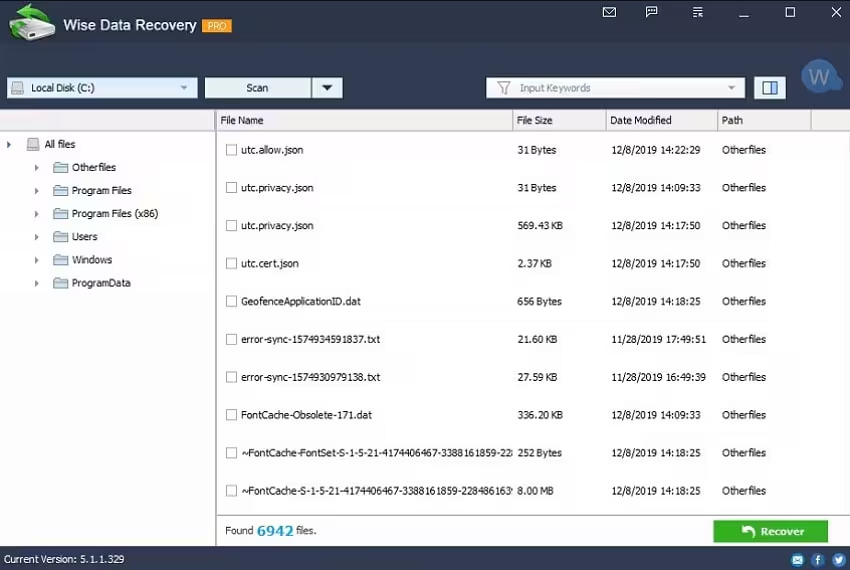850x570 pixels.
Task: Open the chat feedback icon in title bar
Action: [x=652, y=12]
